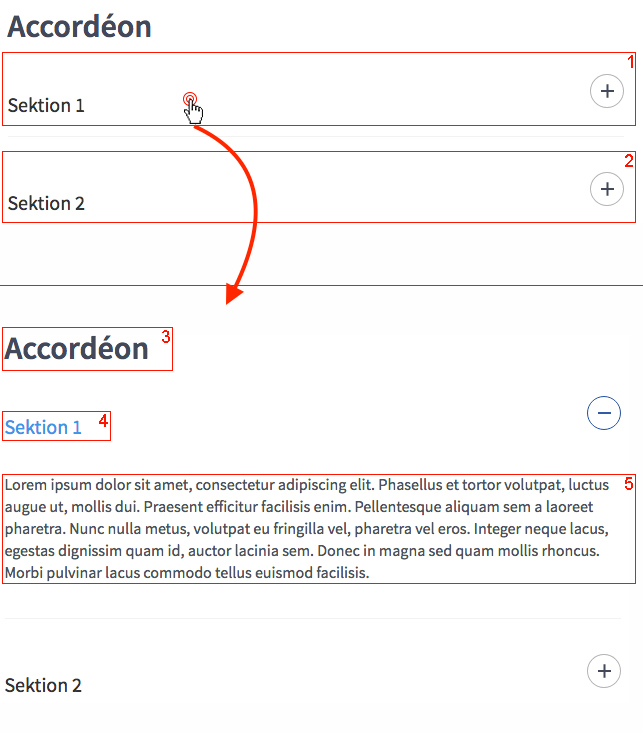The image size is (643, 733).
Task: Click the Lorem ipsum paragraph text
Action: point(309,529)
